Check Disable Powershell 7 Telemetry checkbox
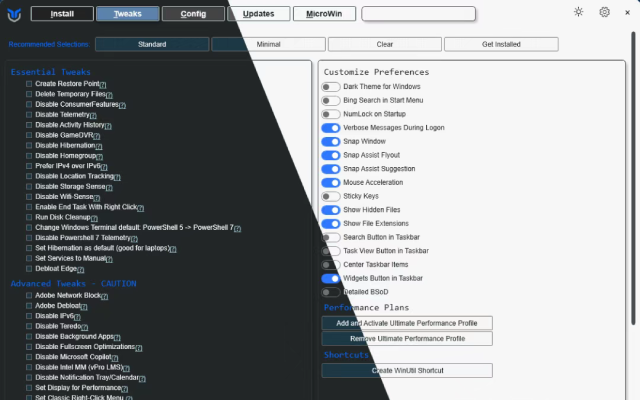Viewport: 640px width, 400px height. coord(29,238)
